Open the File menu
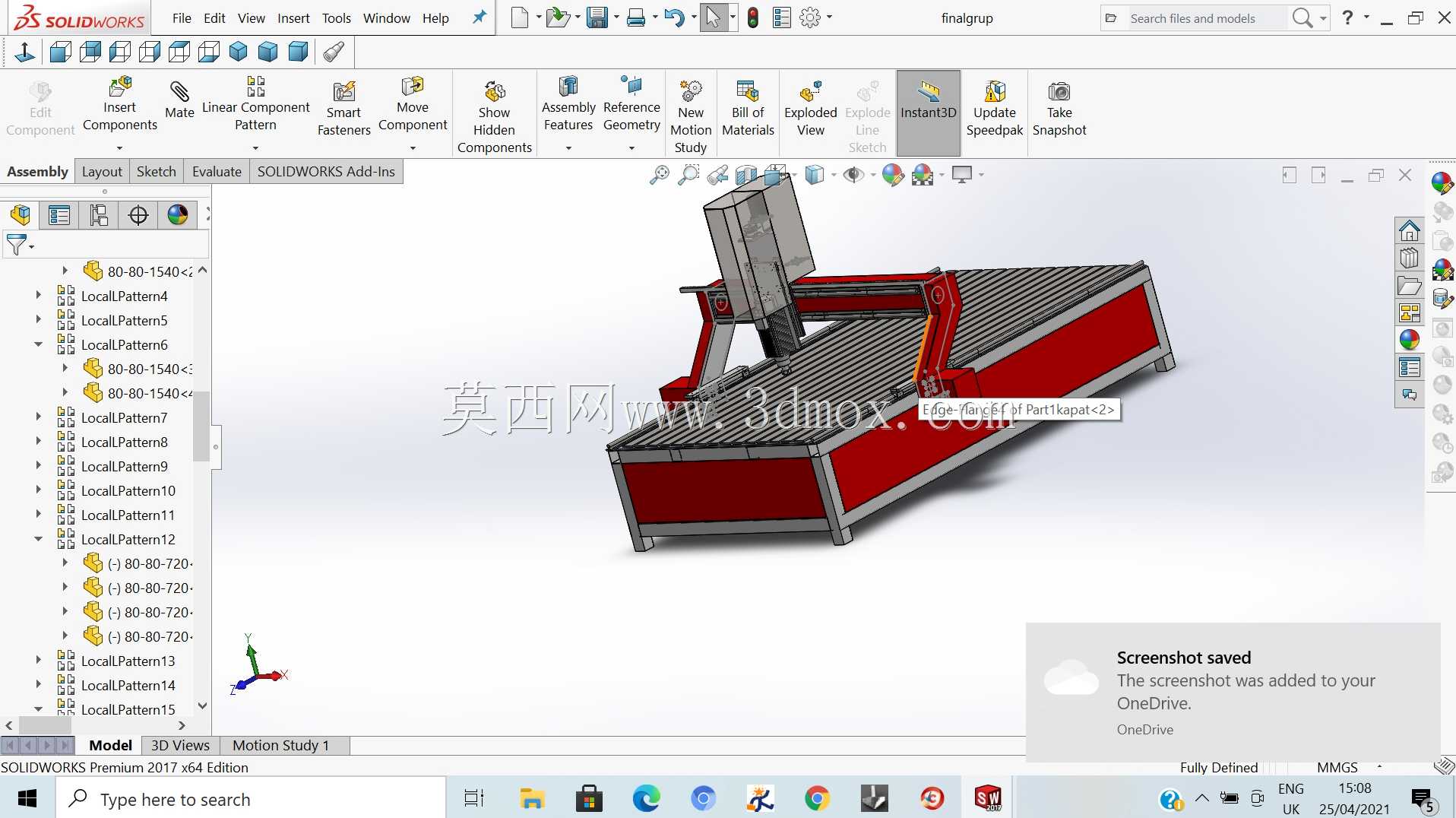1456x818 pixels. [x=182, y=18]
